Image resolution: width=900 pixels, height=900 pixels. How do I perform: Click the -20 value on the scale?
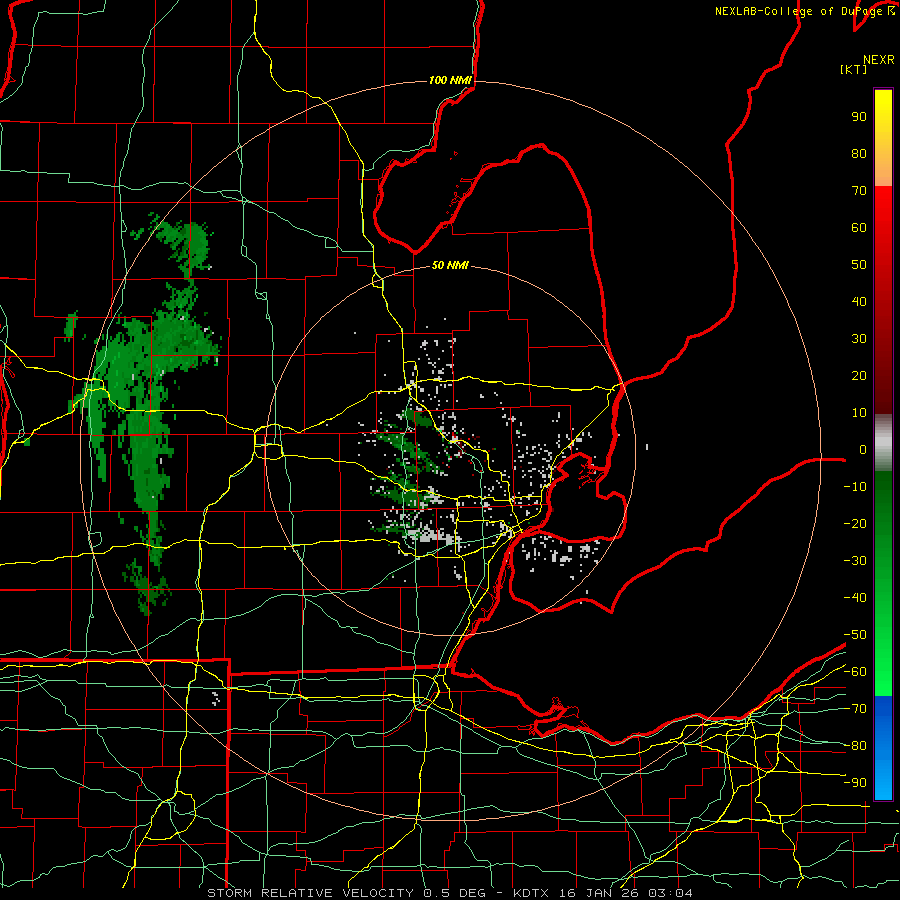tap(855, 524)
